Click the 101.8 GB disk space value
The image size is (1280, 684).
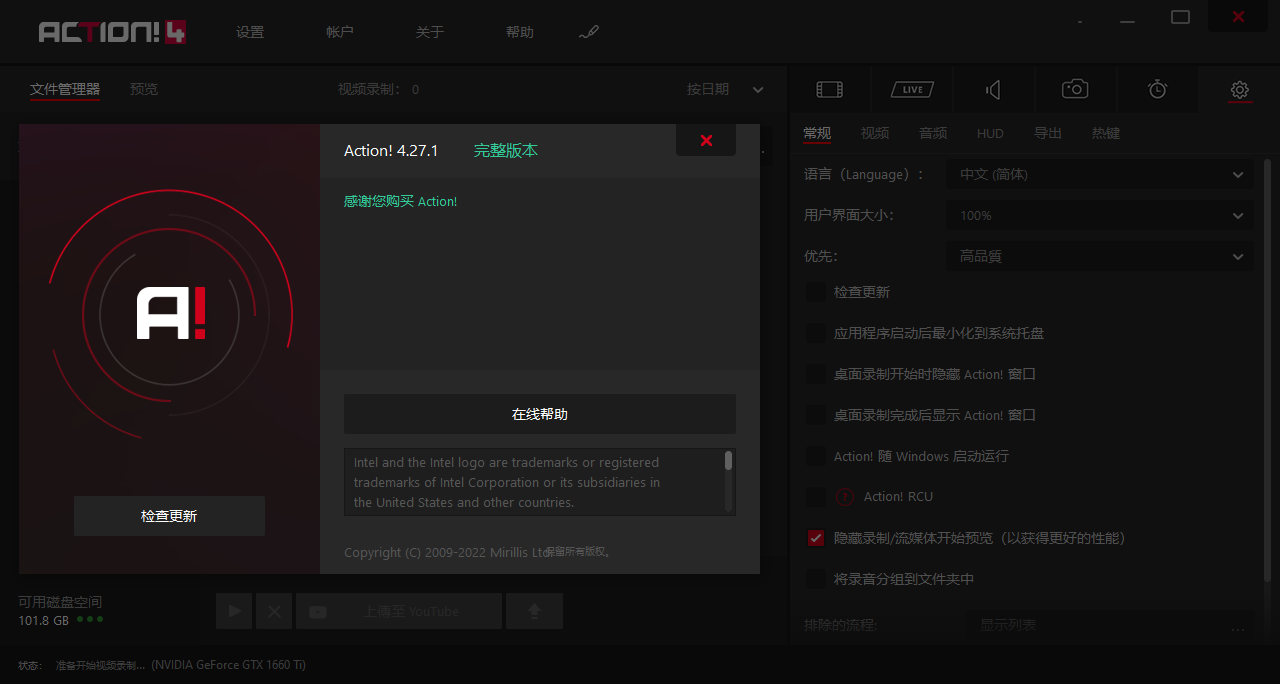[44, 620]
